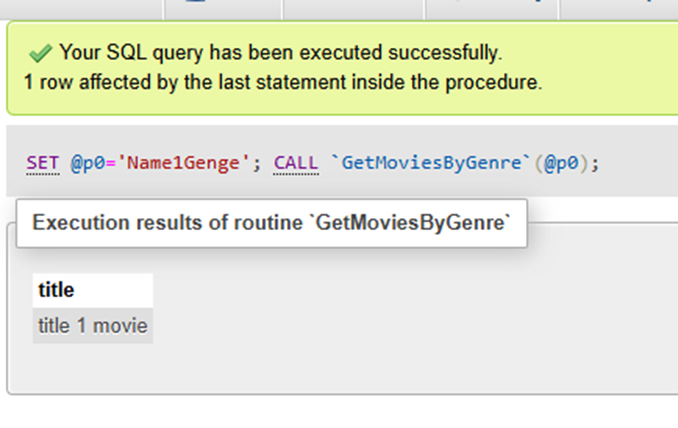Open the leftmost tab segment at top
This screenshot has height=428, width=678.
pos(81,10)
